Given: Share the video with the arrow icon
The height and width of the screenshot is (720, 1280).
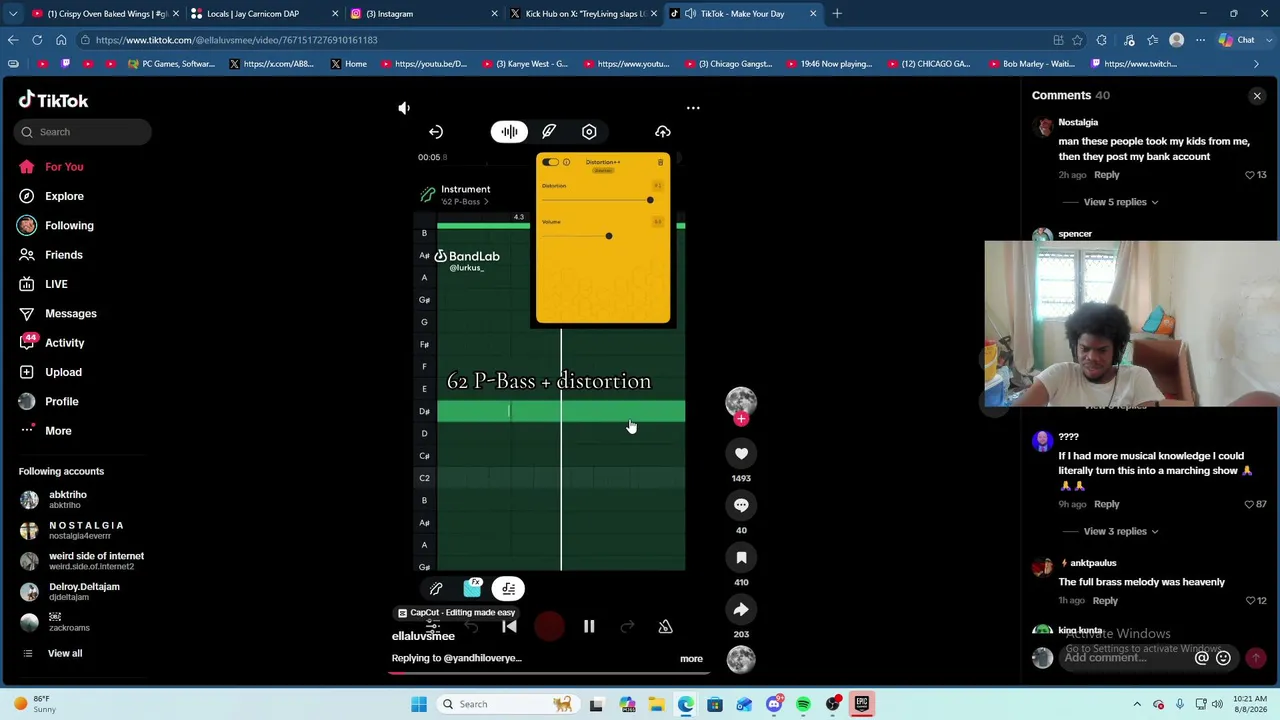Looking at the screenshot, I should (x=741, y=610).
